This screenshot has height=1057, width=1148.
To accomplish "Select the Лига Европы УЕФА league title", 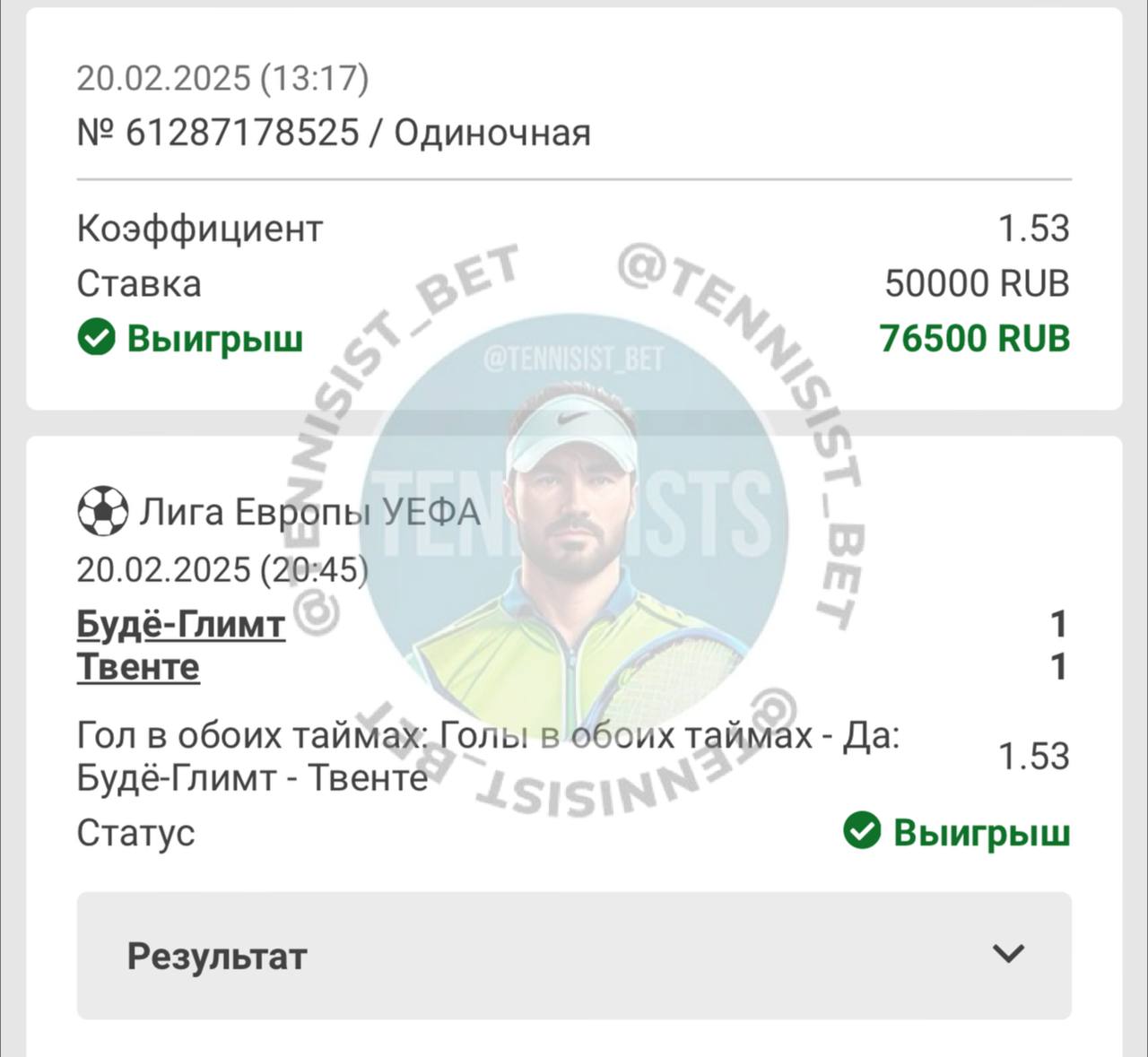I will [x=309, y=512].
